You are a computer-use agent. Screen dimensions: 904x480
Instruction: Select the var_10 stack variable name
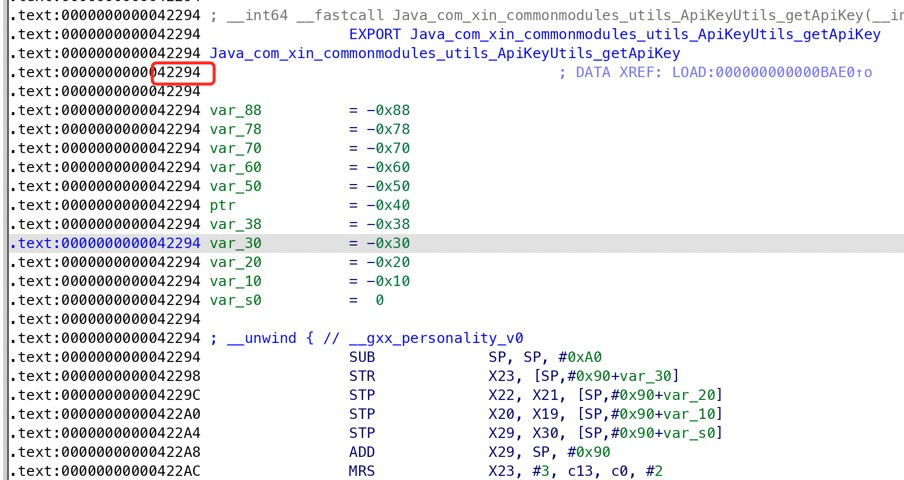(x=235, y=281)
